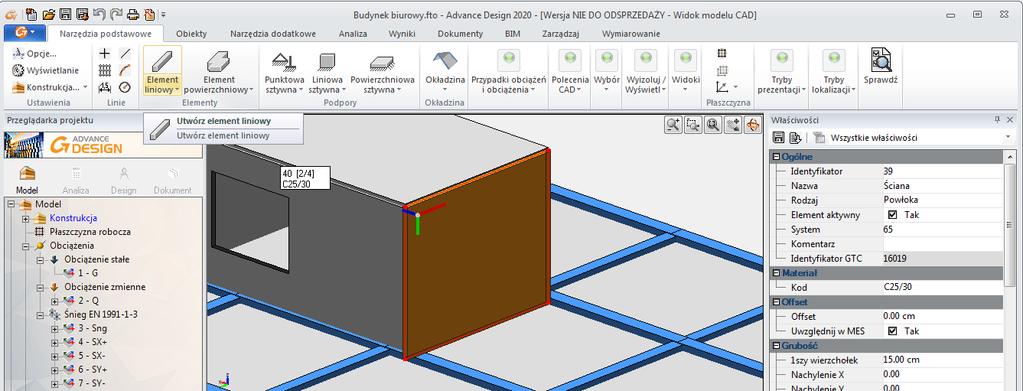Toggle the Element aktywny checkbox
The height and width of the screenshot is (391, 1023).
(x=893, y=215)
